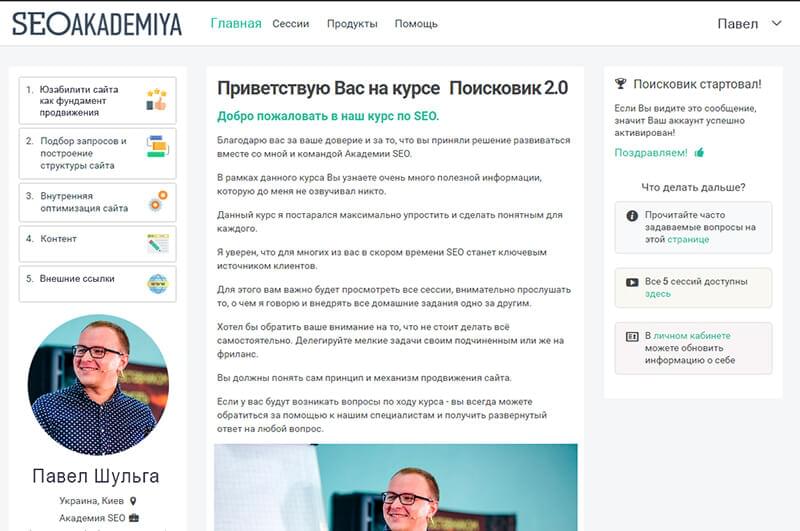Follow the странице FAQ link
Viewport: 800px width, 531px height.
point(688,239)
